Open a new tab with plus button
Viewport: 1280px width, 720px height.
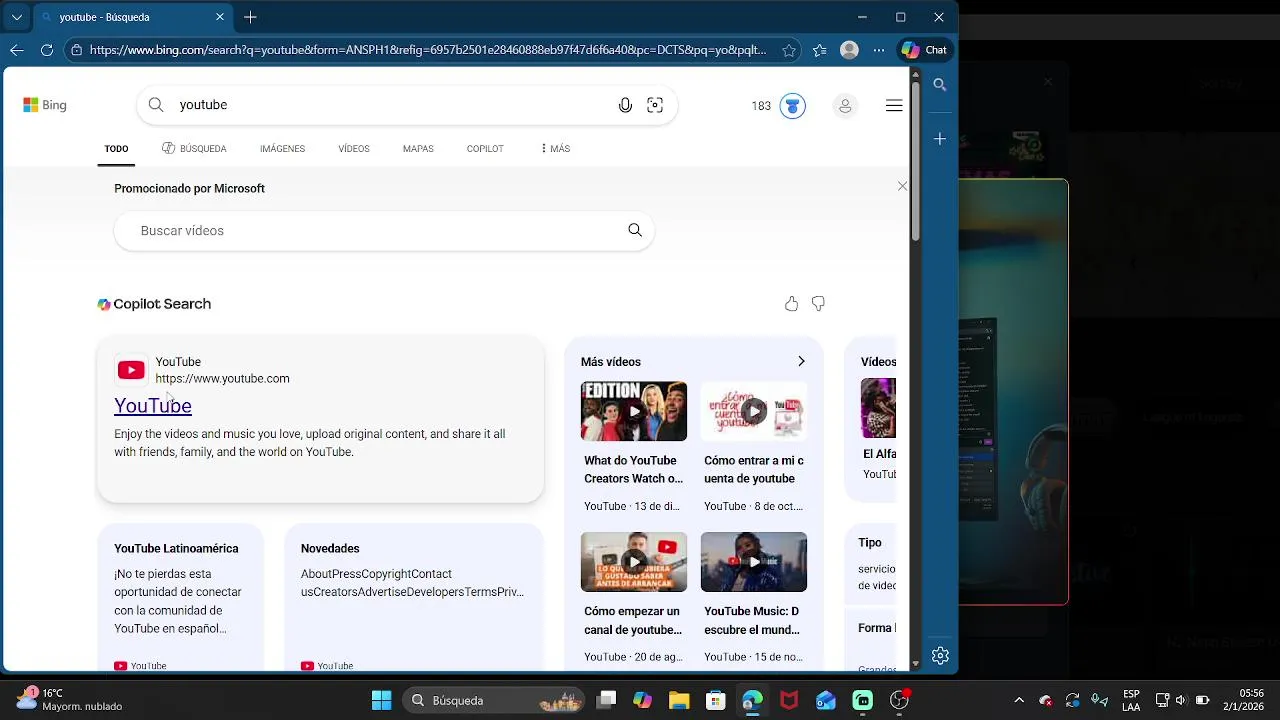[250, 17]
